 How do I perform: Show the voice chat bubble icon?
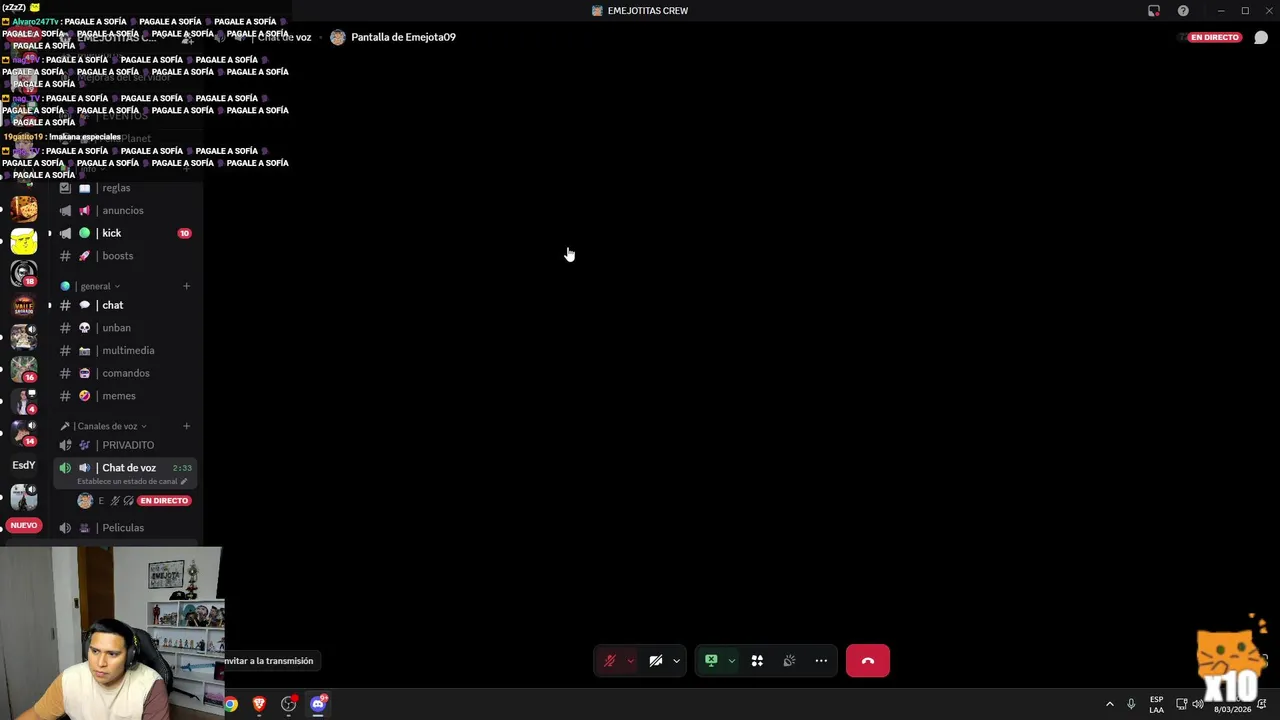click(x=1261, y=37)
